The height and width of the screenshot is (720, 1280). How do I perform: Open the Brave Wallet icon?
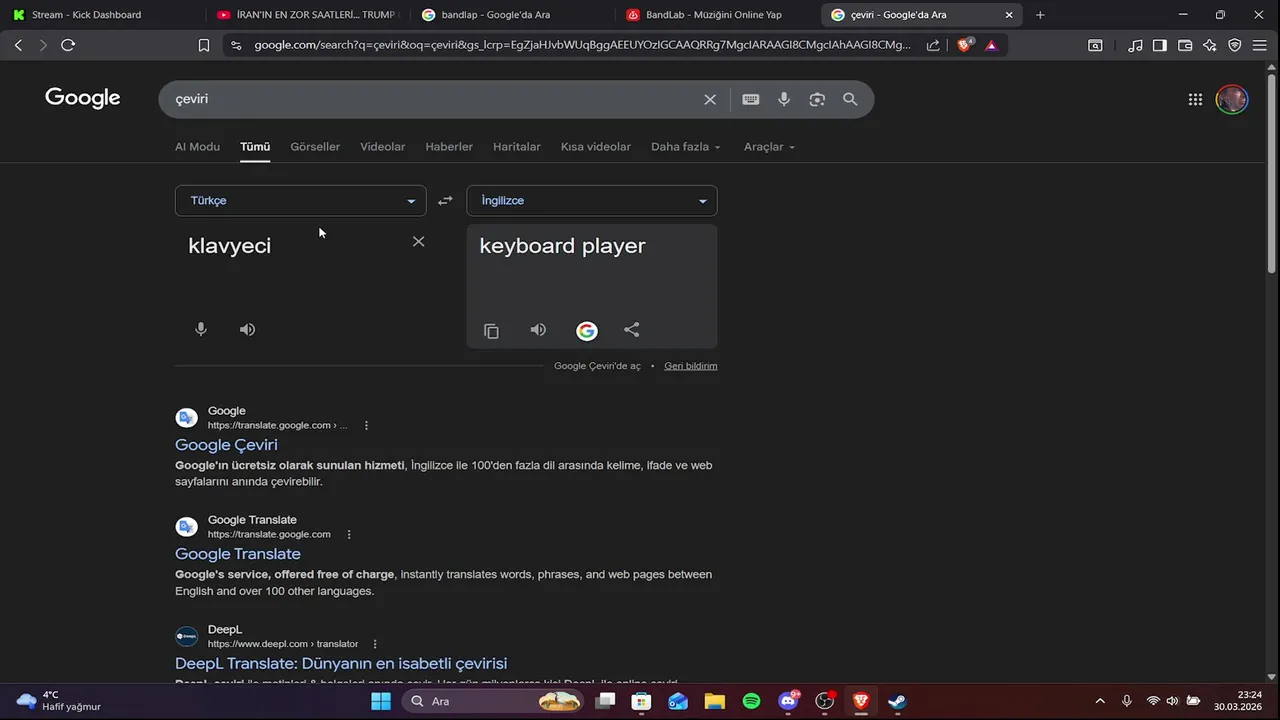pos(1185,45)
